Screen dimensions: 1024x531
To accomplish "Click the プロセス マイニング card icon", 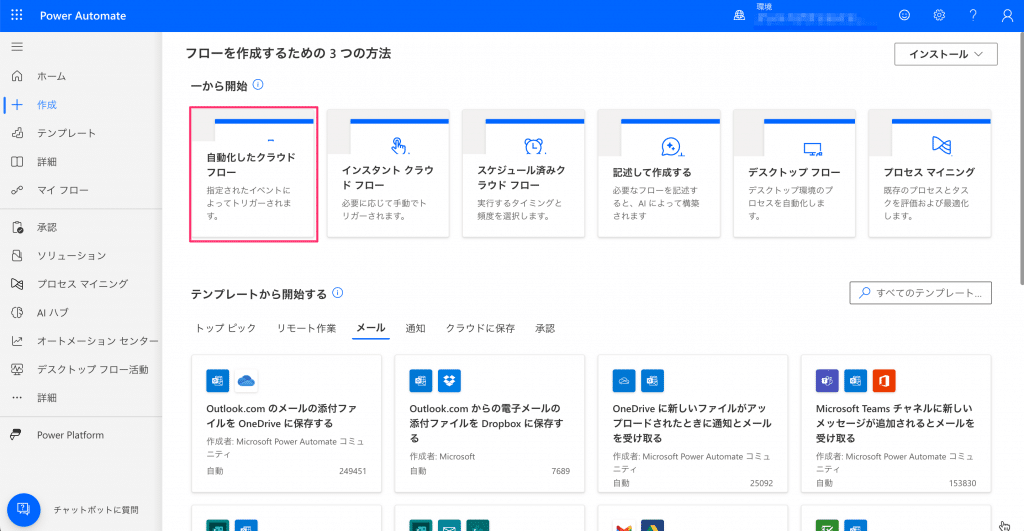I will click(x=942, y=146).
